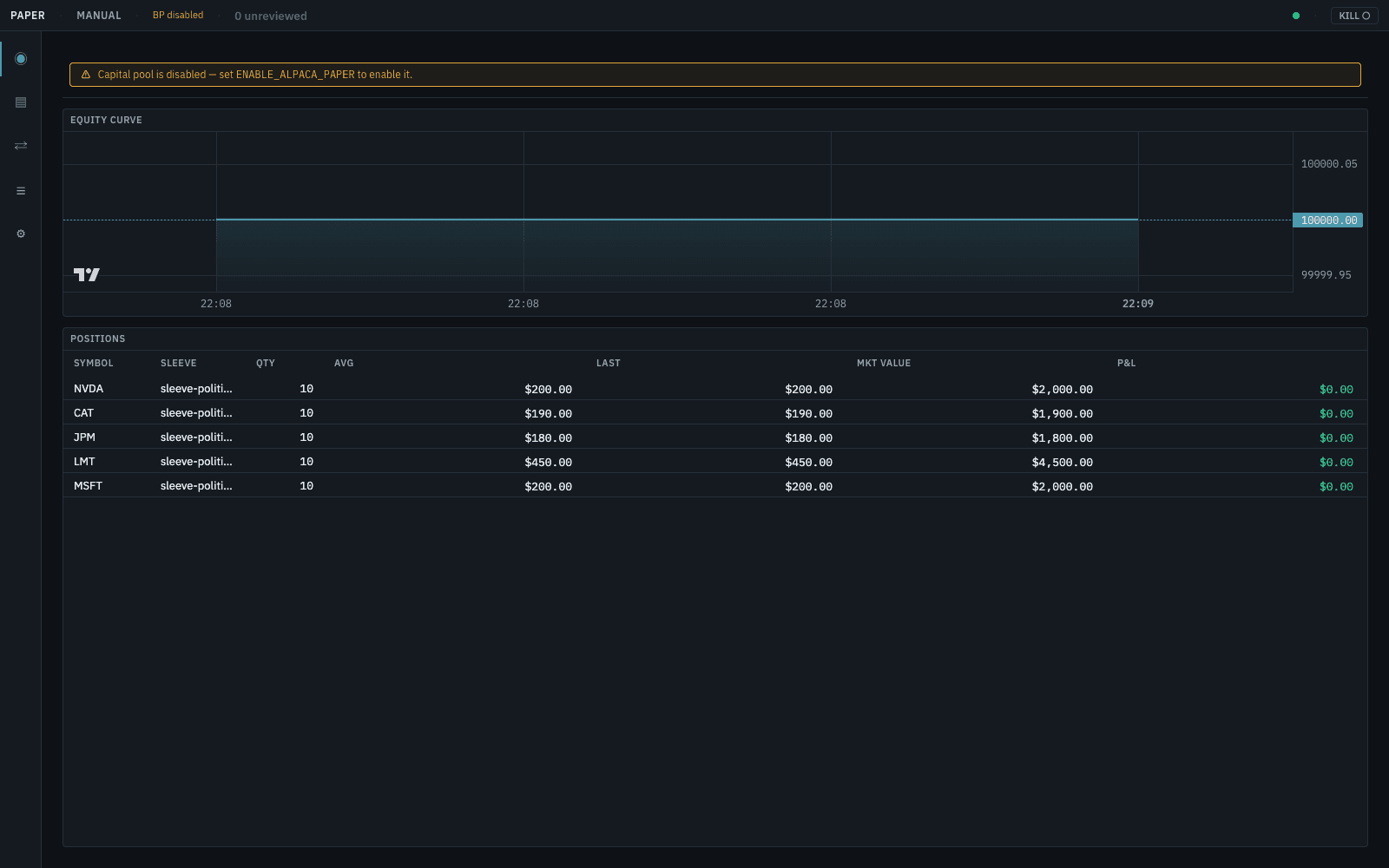Click the $4,500.00 market value for LMT
The height and width of the screenshot is (868, 1389).
tap(1063, 463)
